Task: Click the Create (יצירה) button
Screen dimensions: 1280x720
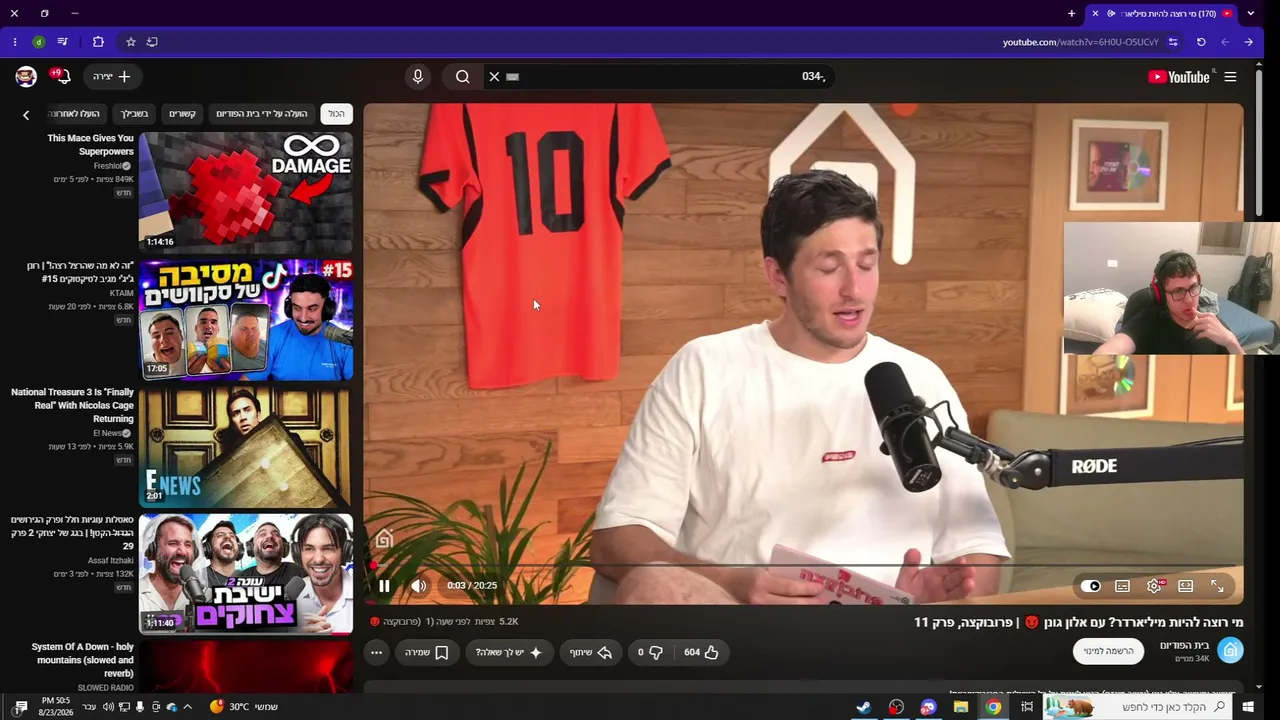Action: pos(112,76)
